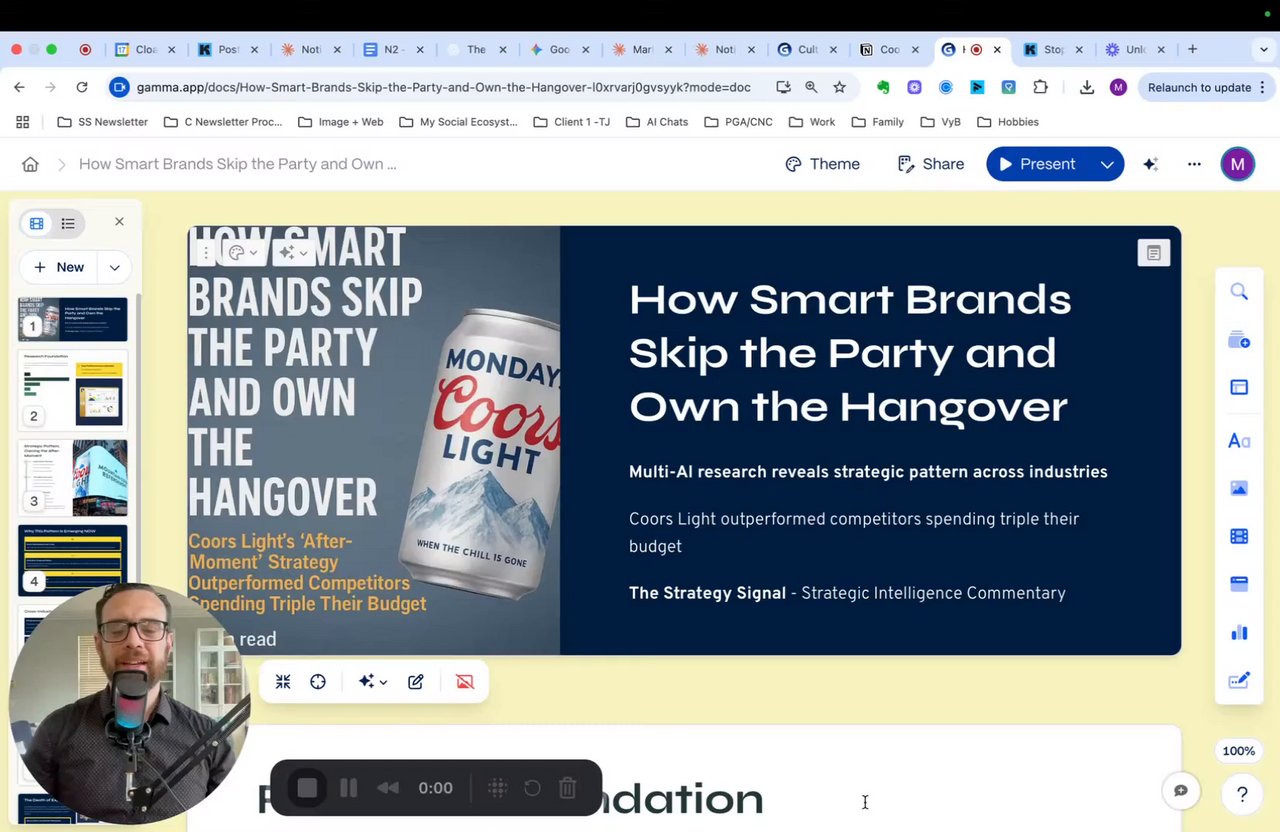Rewind the recording overlay
This screenshot has width=1280, height=832.
388,788
